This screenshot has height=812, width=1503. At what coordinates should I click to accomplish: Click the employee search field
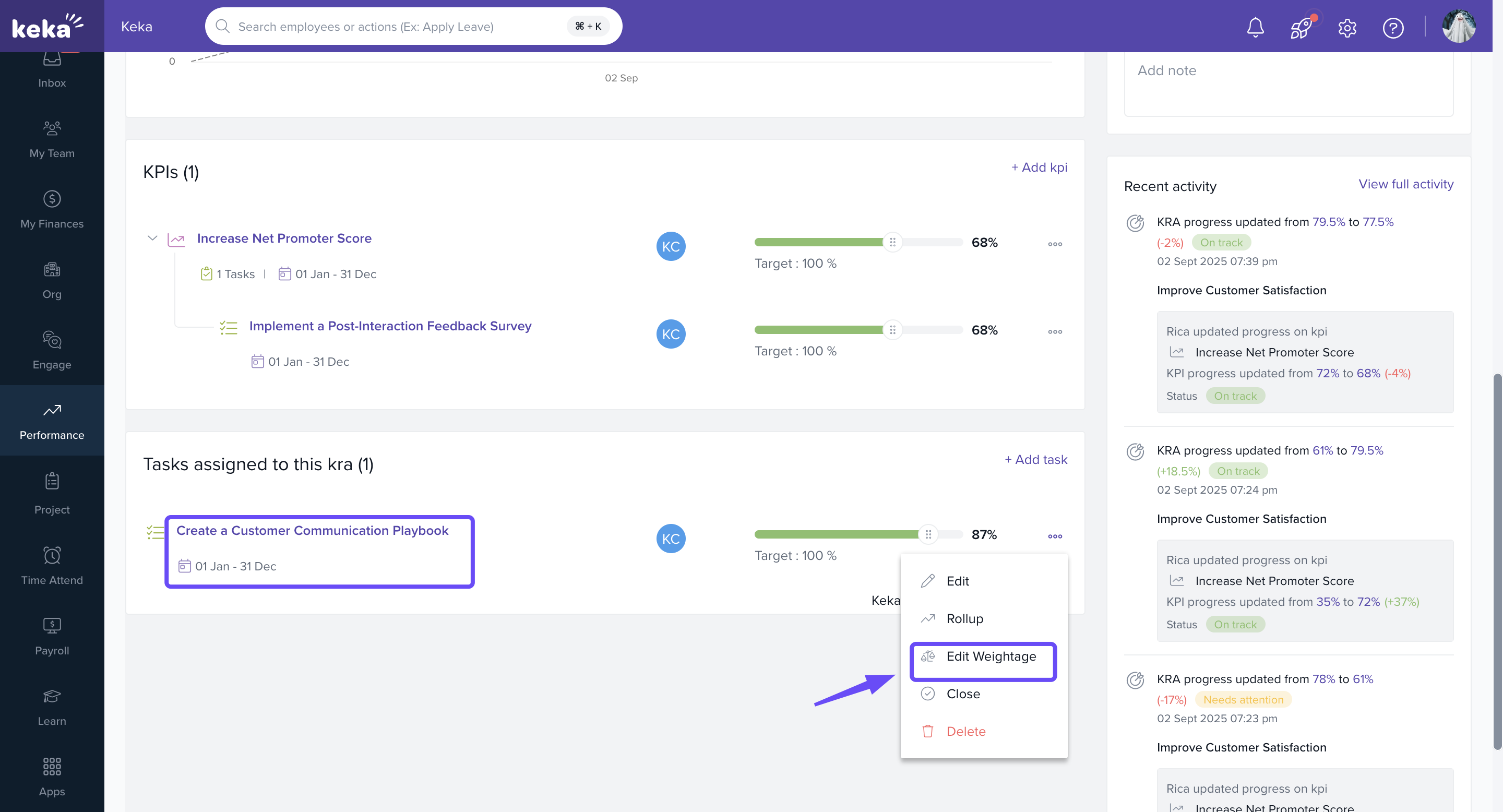397,26
